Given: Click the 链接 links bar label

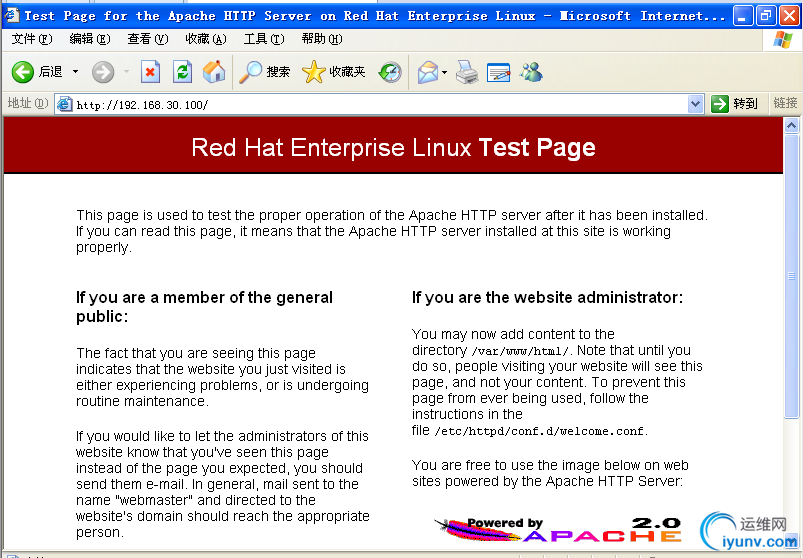Looking at the screenshot, I should click(x=785, y=103).
